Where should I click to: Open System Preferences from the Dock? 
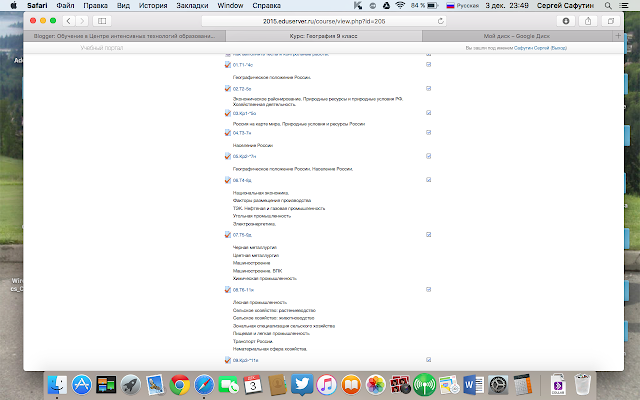pyautogui.click(x=498, y=384)
